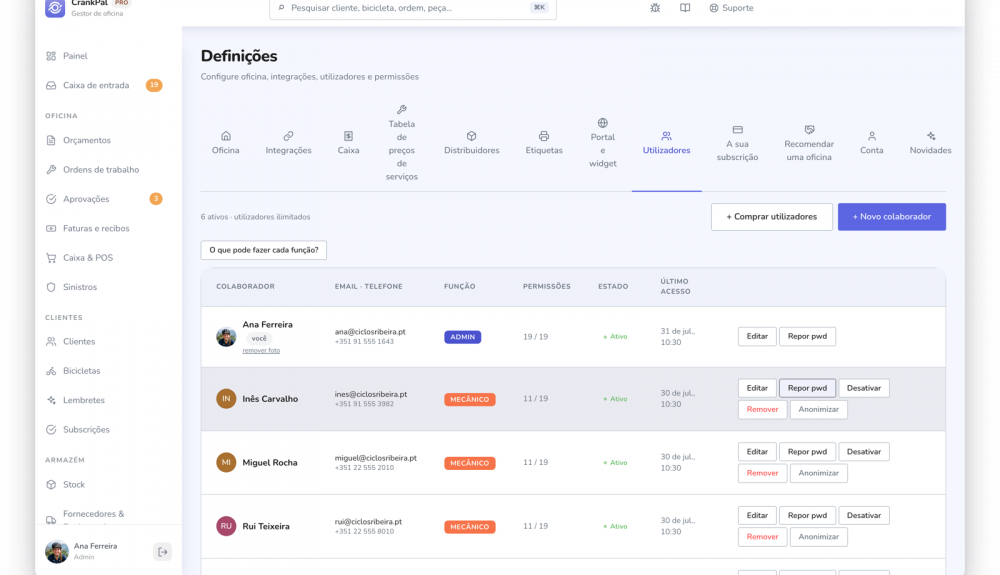Click the logout icon next to Ana Ferreira
The height and width of the screenshot is (575, 1000).
click(x=163, y=552)
